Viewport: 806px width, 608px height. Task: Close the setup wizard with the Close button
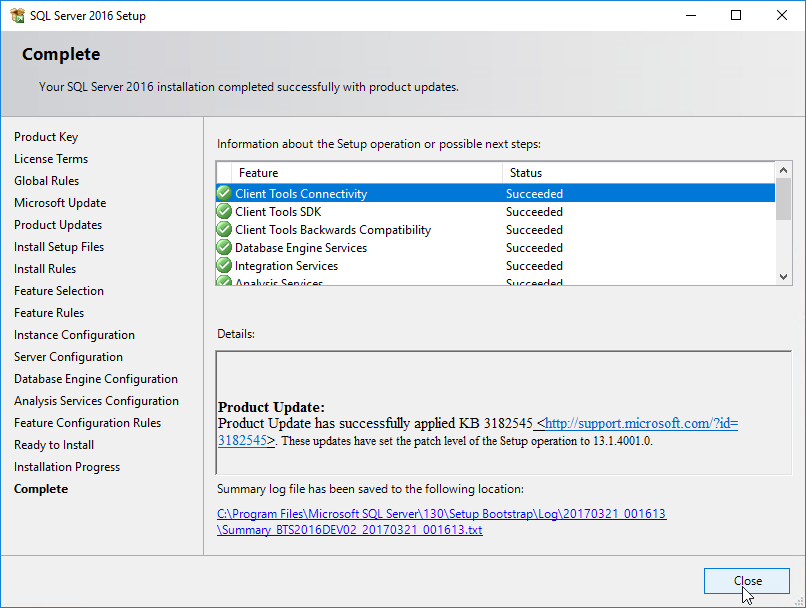pos(746,581)
